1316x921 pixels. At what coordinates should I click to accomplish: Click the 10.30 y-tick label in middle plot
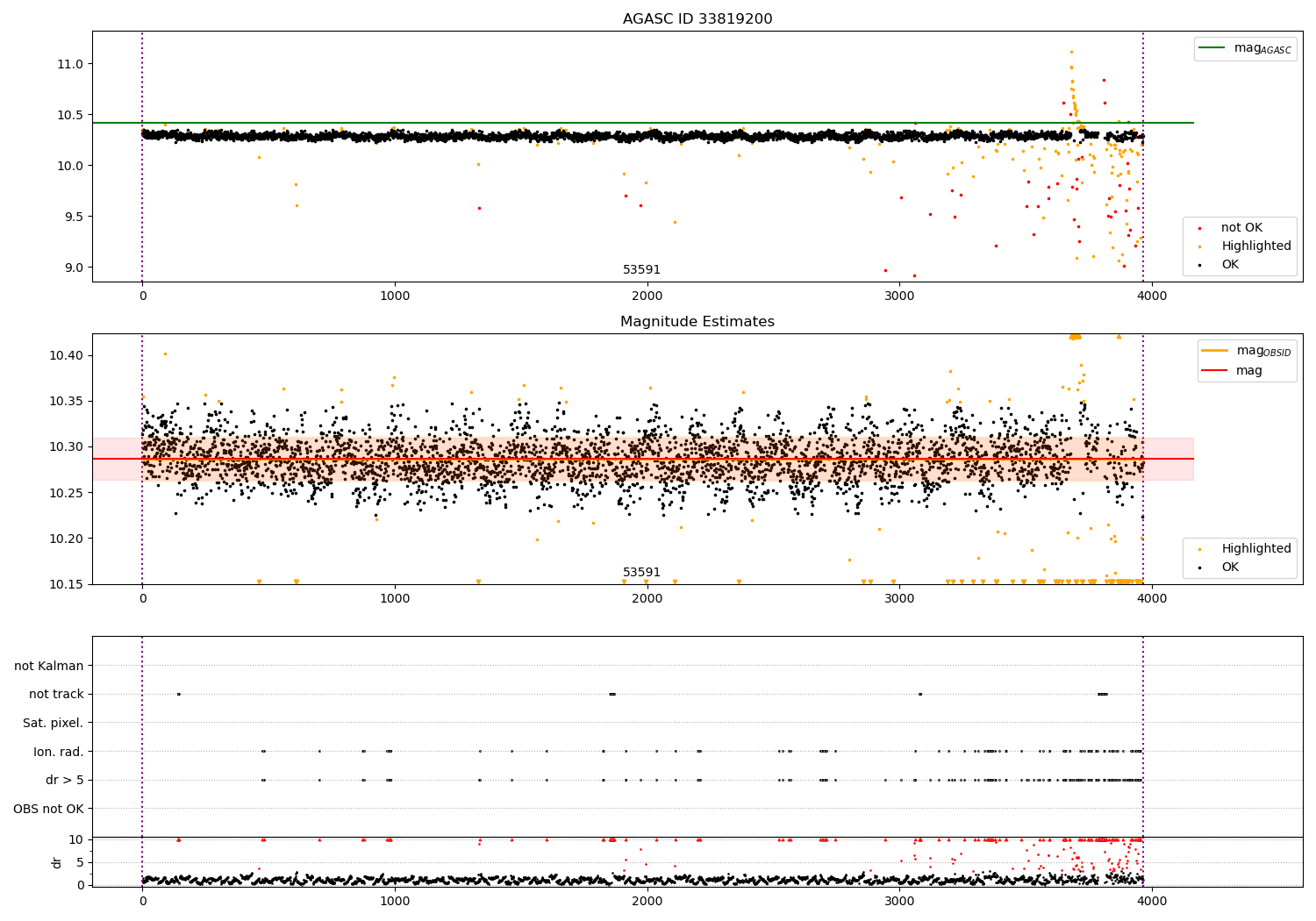[x=68, y=446]
